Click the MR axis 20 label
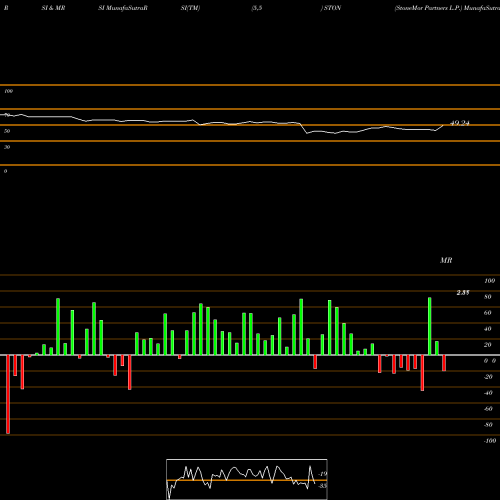The image size is (500, 500). pyautogui.click(x=488, y=345)
